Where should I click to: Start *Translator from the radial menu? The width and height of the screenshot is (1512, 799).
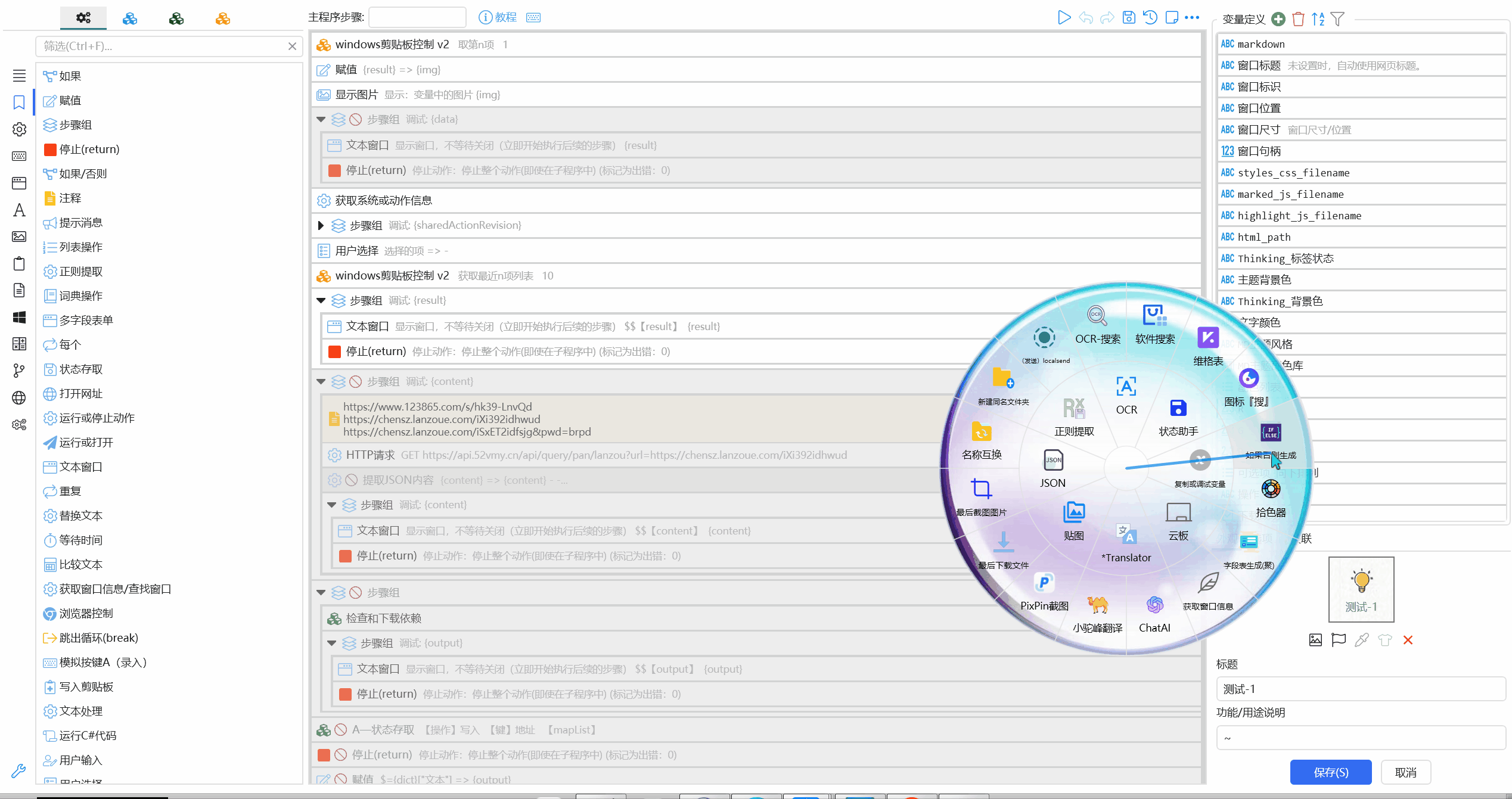tap(1126, 543)
